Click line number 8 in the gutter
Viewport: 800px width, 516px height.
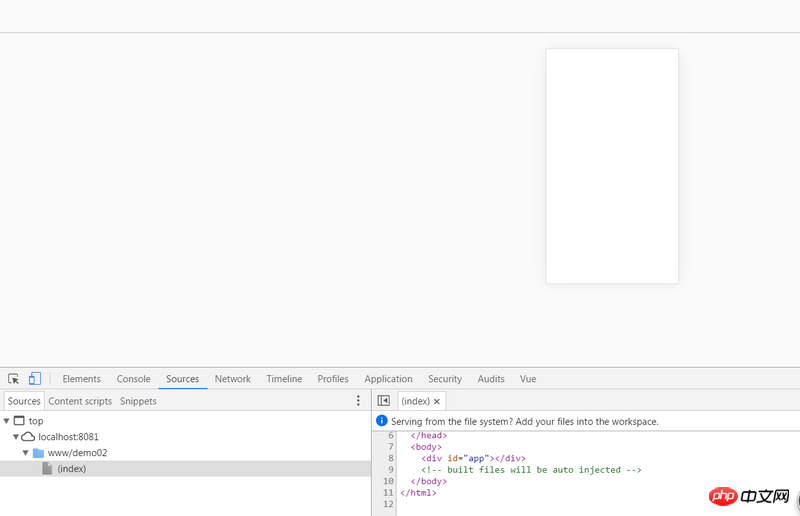tap(391, 458)
